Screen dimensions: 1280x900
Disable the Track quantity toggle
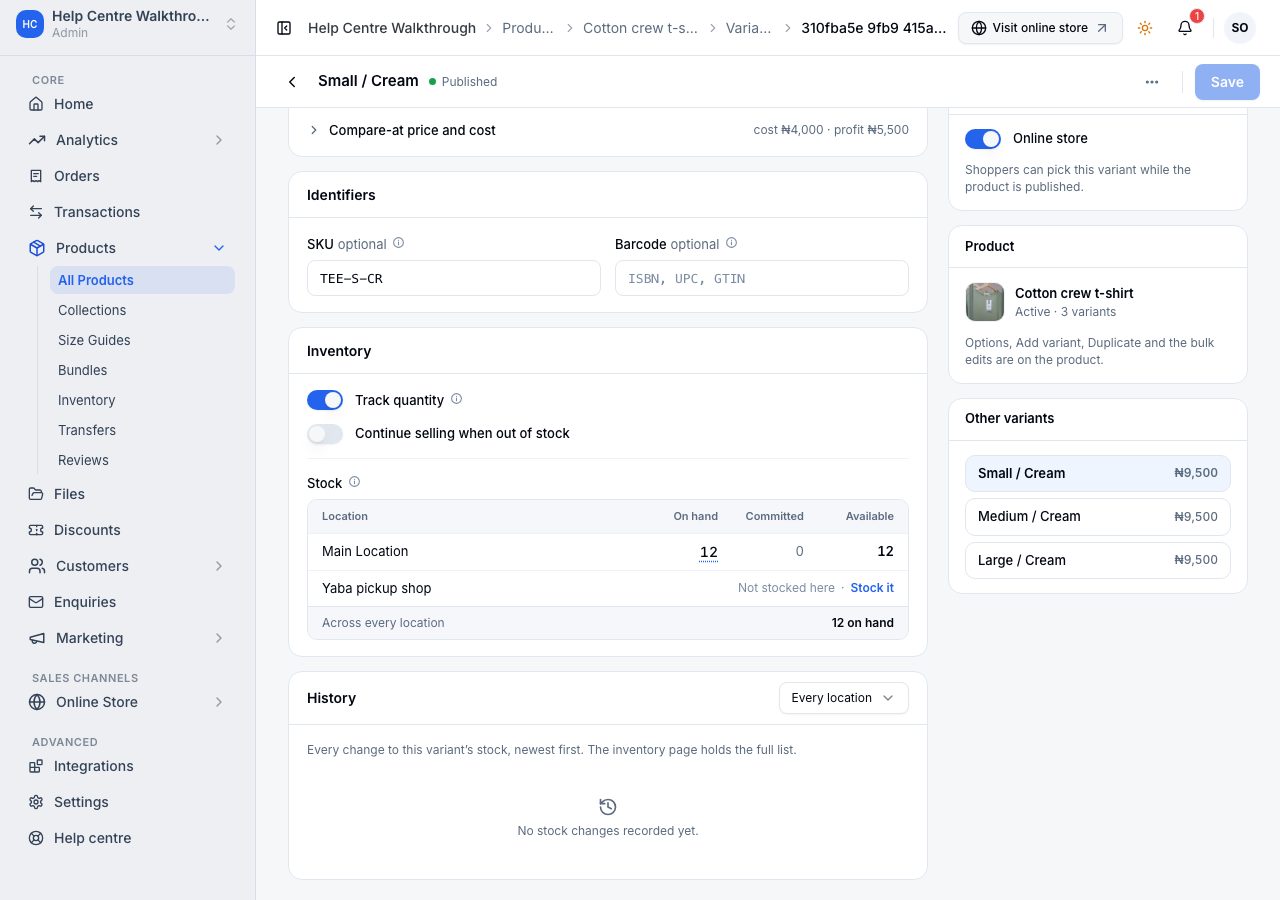tap(325, 400)
